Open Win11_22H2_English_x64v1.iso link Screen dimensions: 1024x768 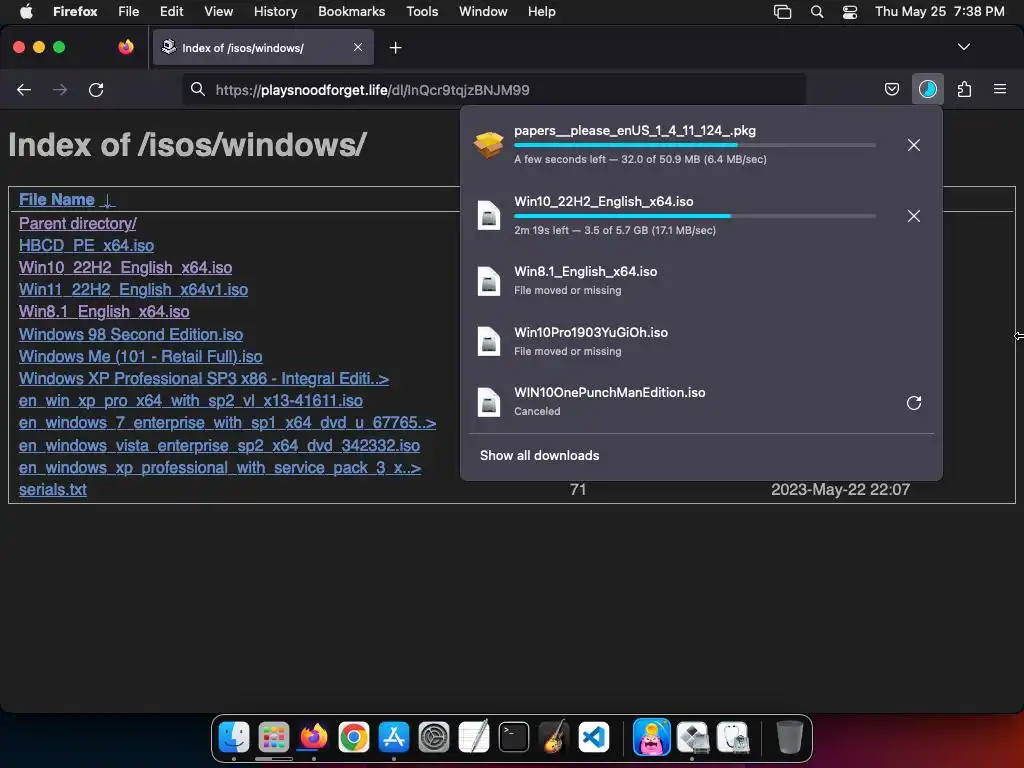click(x=133, y=290)
